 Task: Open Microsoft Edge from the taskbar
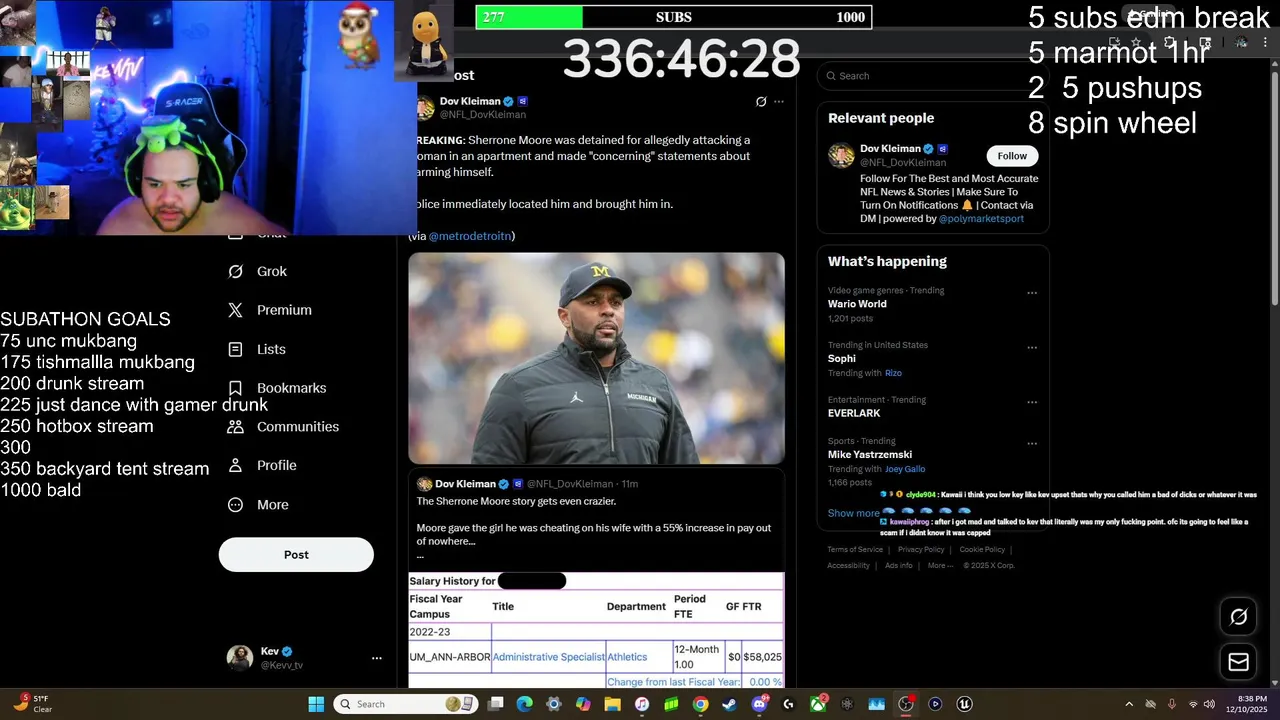(525, 704)
